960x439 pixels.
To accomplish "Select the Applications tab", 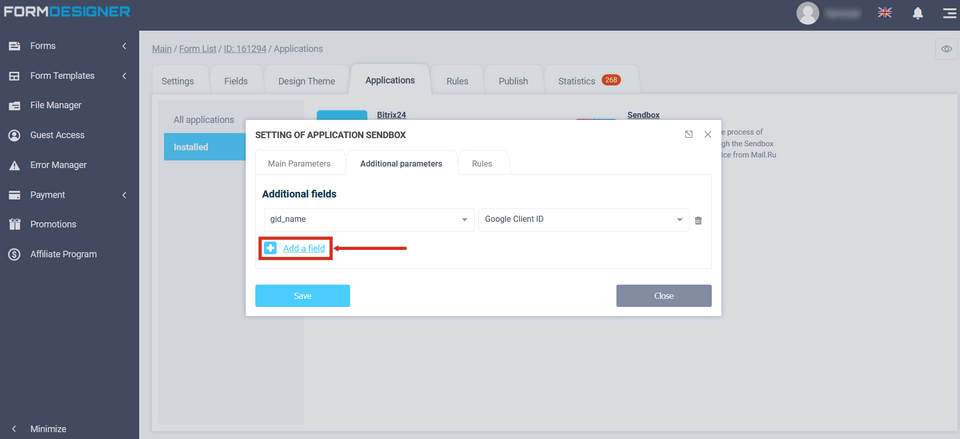I will (x=390, y=80).
